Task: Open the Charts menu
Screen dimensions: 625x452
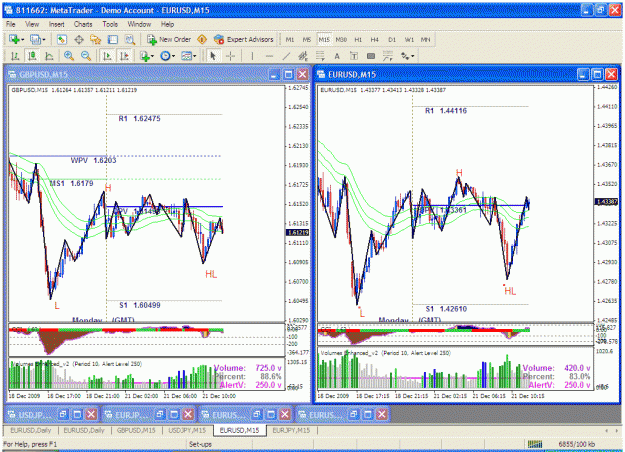Action: [83, 24]
